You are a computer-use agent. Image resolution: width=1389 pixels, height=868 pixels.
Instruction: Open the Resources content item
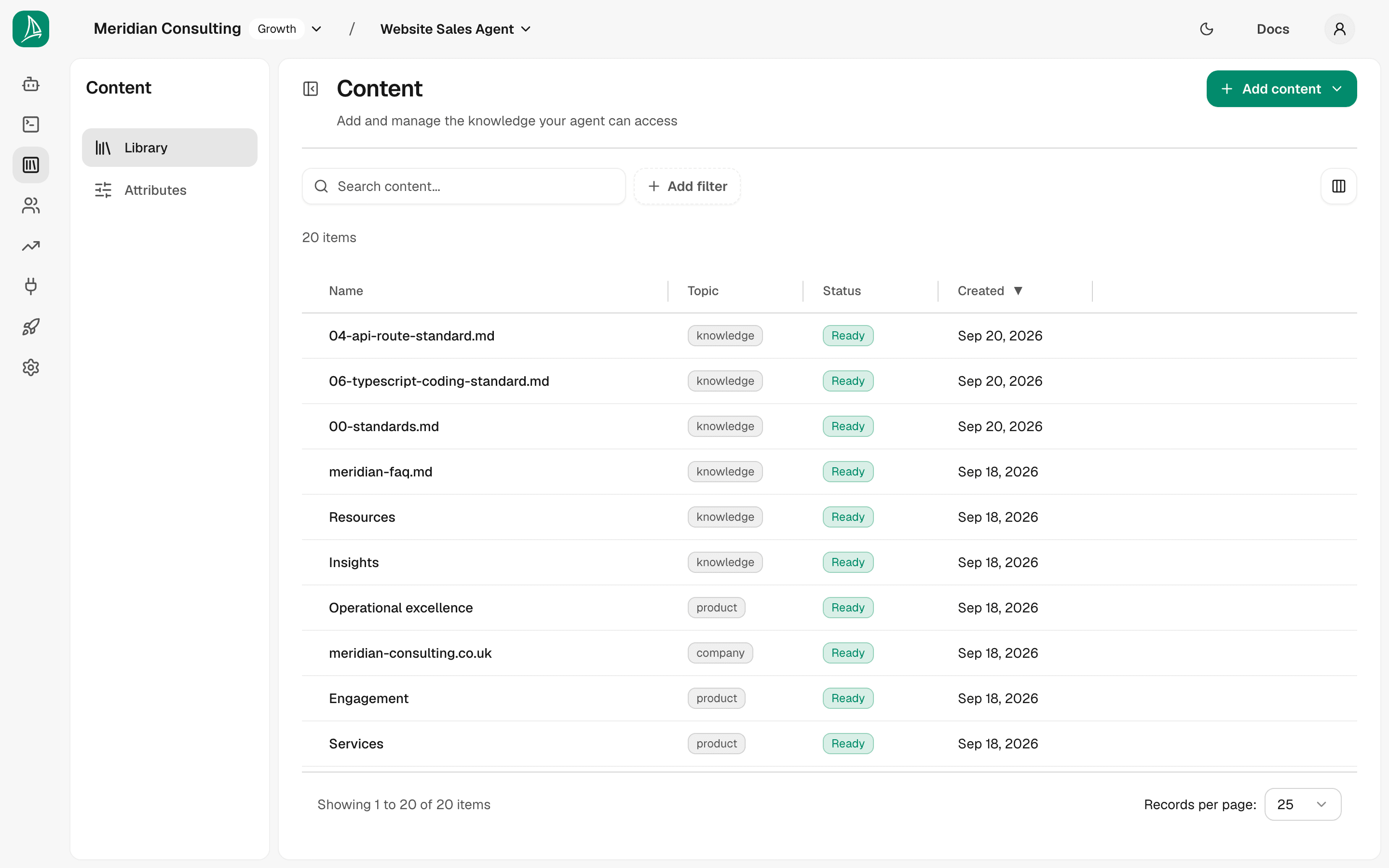pos(362,517)
